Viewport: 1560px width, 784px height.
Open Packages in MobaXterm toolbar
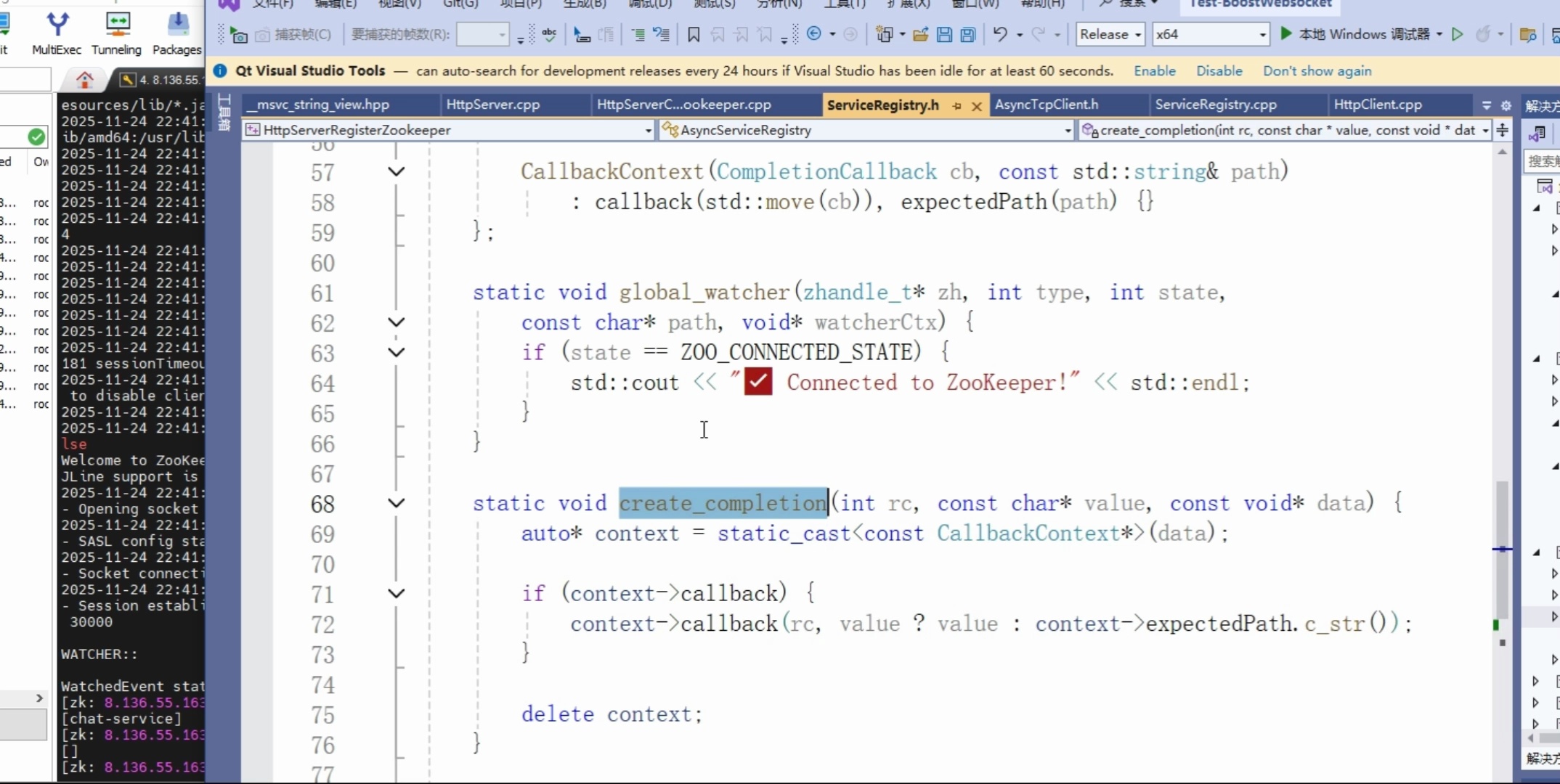pyautogui.click(x=177, y=34)
